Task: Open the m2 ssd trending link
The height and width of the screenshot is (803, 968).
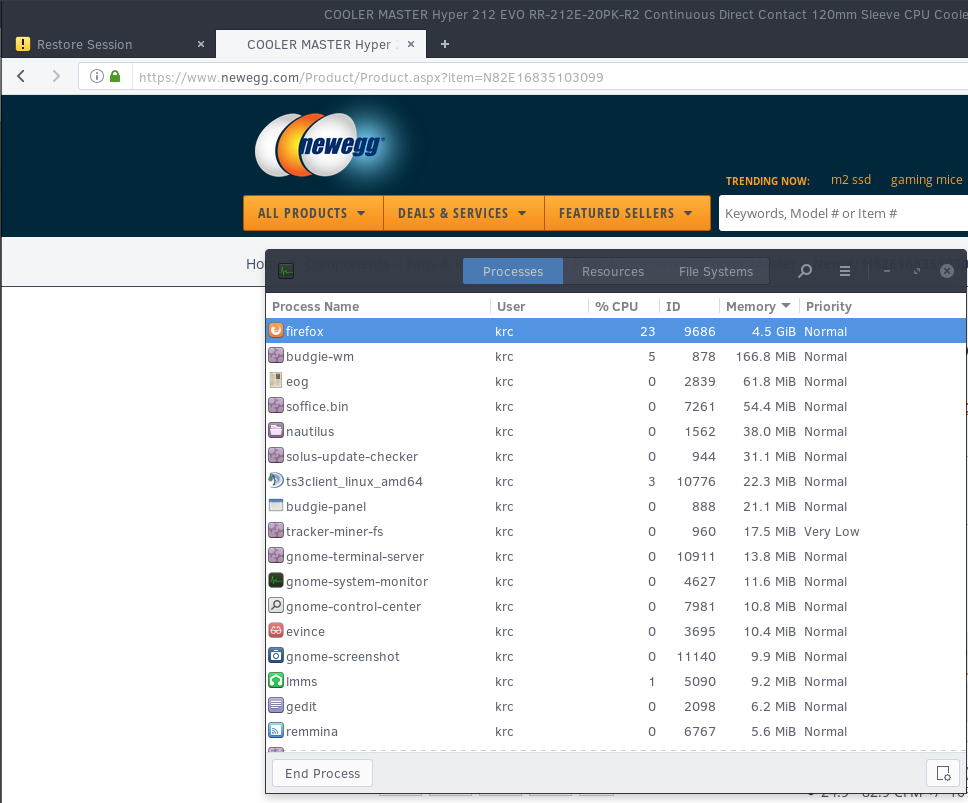Action: (851, 180)
